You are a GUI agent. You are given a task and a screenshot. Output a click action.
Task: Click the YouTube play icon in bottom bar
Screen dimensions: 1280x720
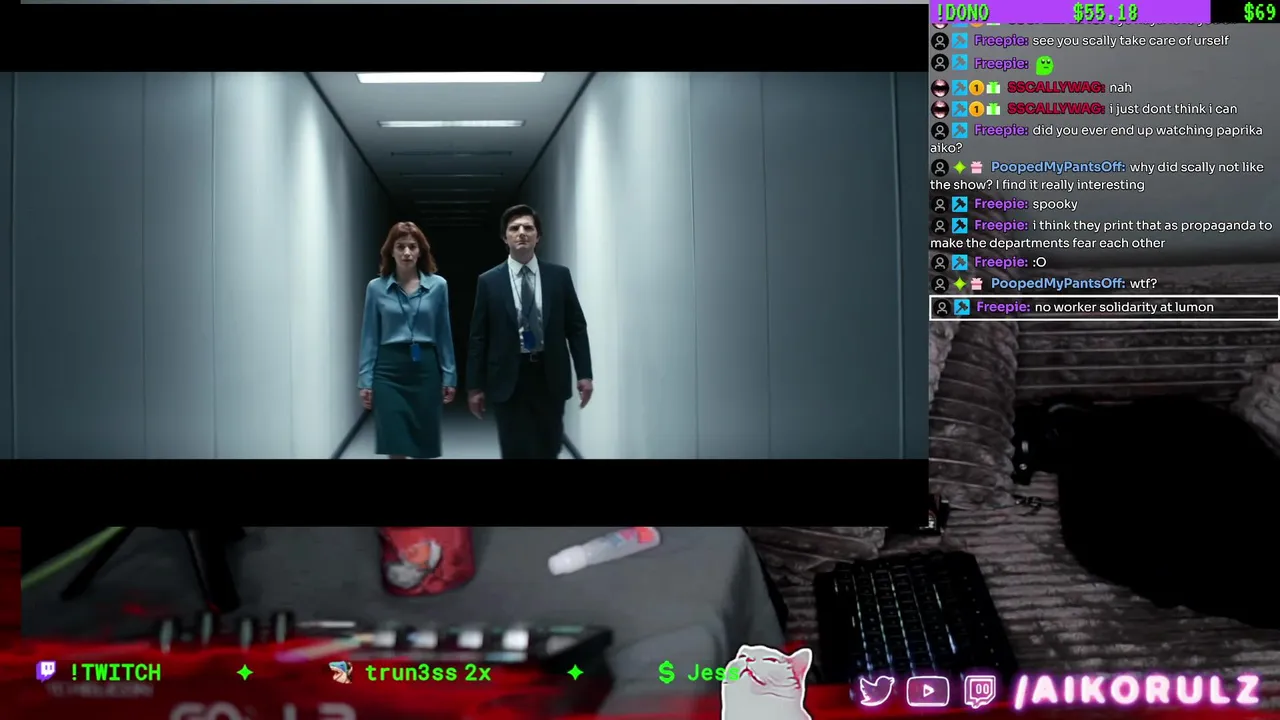[928, 691]
